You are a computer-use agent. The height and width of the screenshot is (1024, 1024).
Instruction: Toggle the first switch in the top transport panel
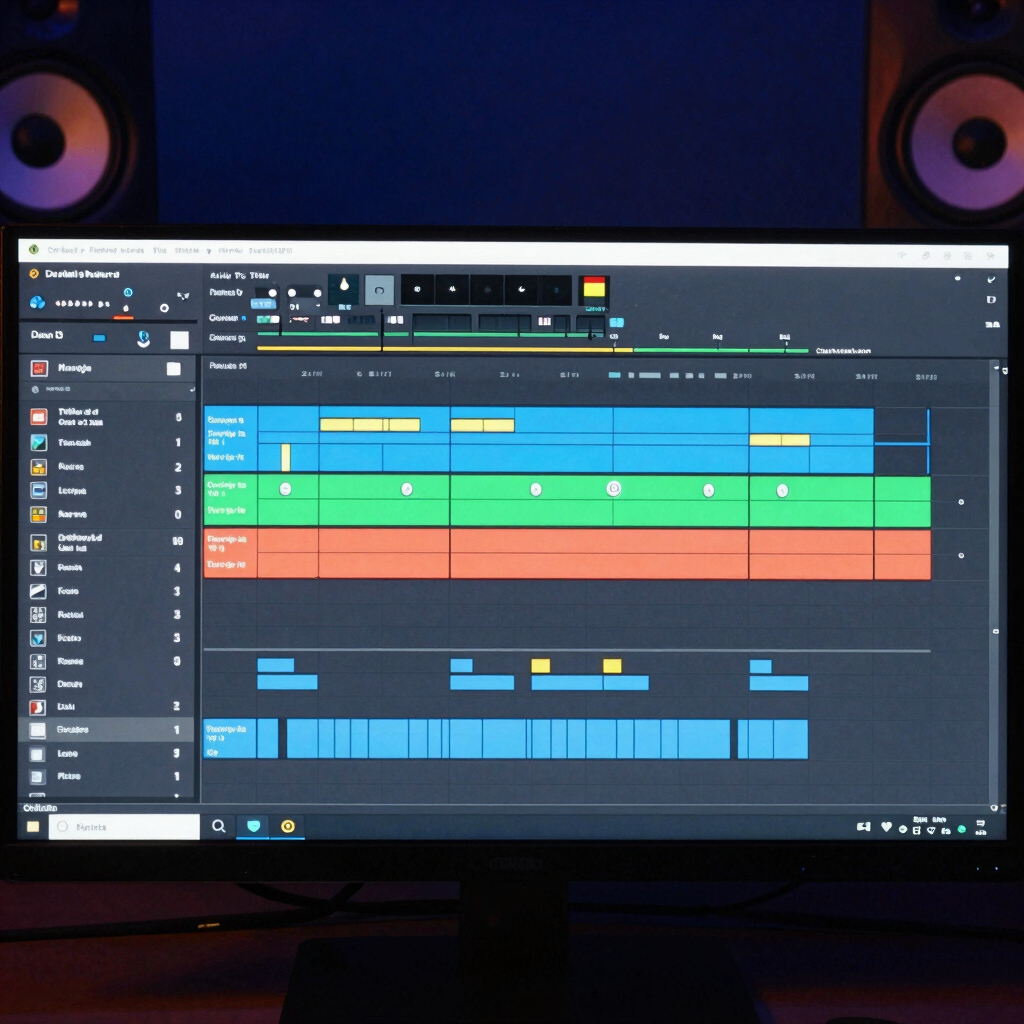point(266,293)
